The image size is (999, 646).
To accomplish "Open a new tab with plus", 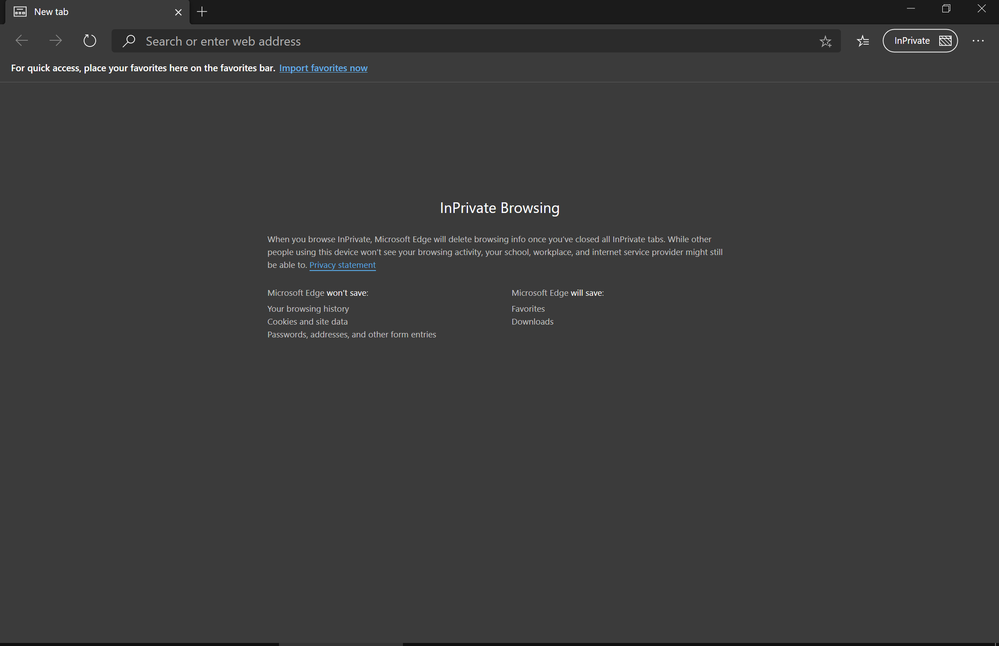I will (x=202, y=11).
